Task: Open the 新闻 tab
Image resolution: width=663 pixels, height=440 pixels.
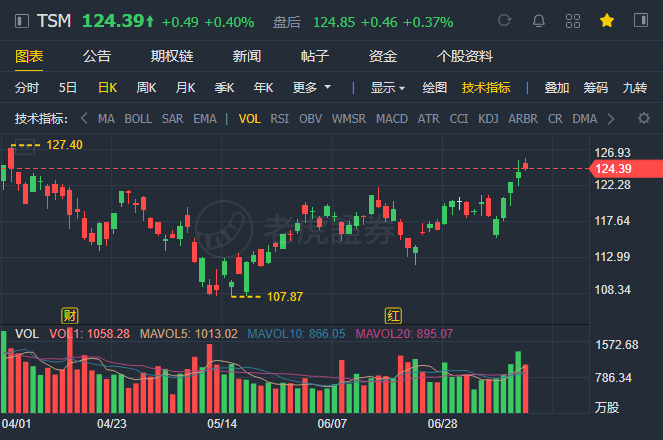Action: [247, 56]
